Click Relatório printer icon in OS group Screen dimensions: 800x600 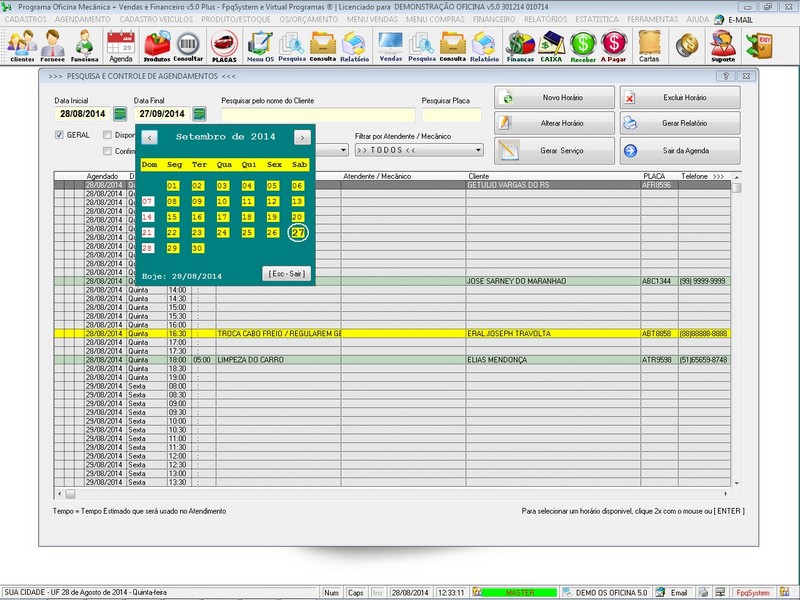coord(354,46)
